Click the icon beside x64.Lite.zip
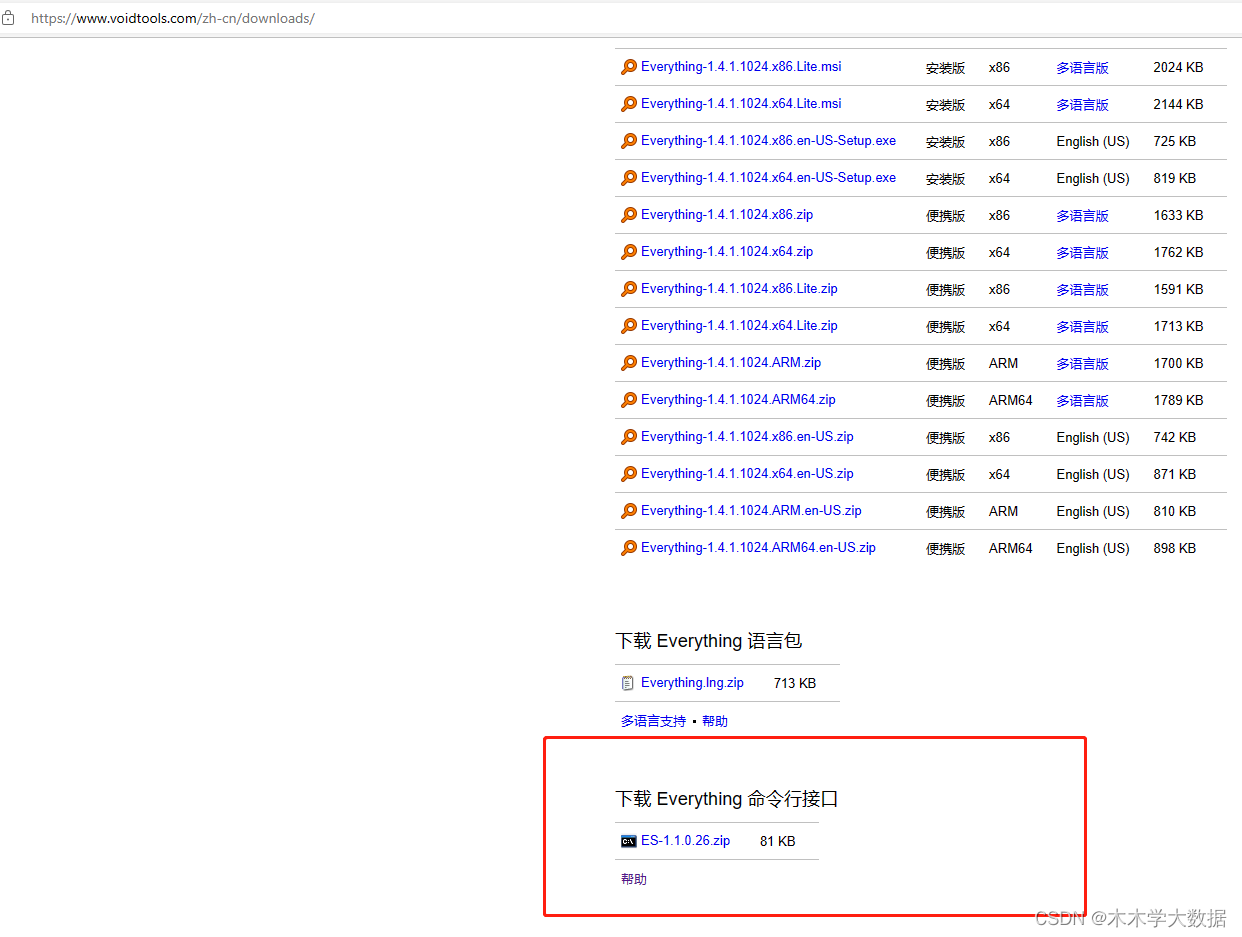Image resolution: width=1242 pixels, height=937 pixels. click(628, 326)
